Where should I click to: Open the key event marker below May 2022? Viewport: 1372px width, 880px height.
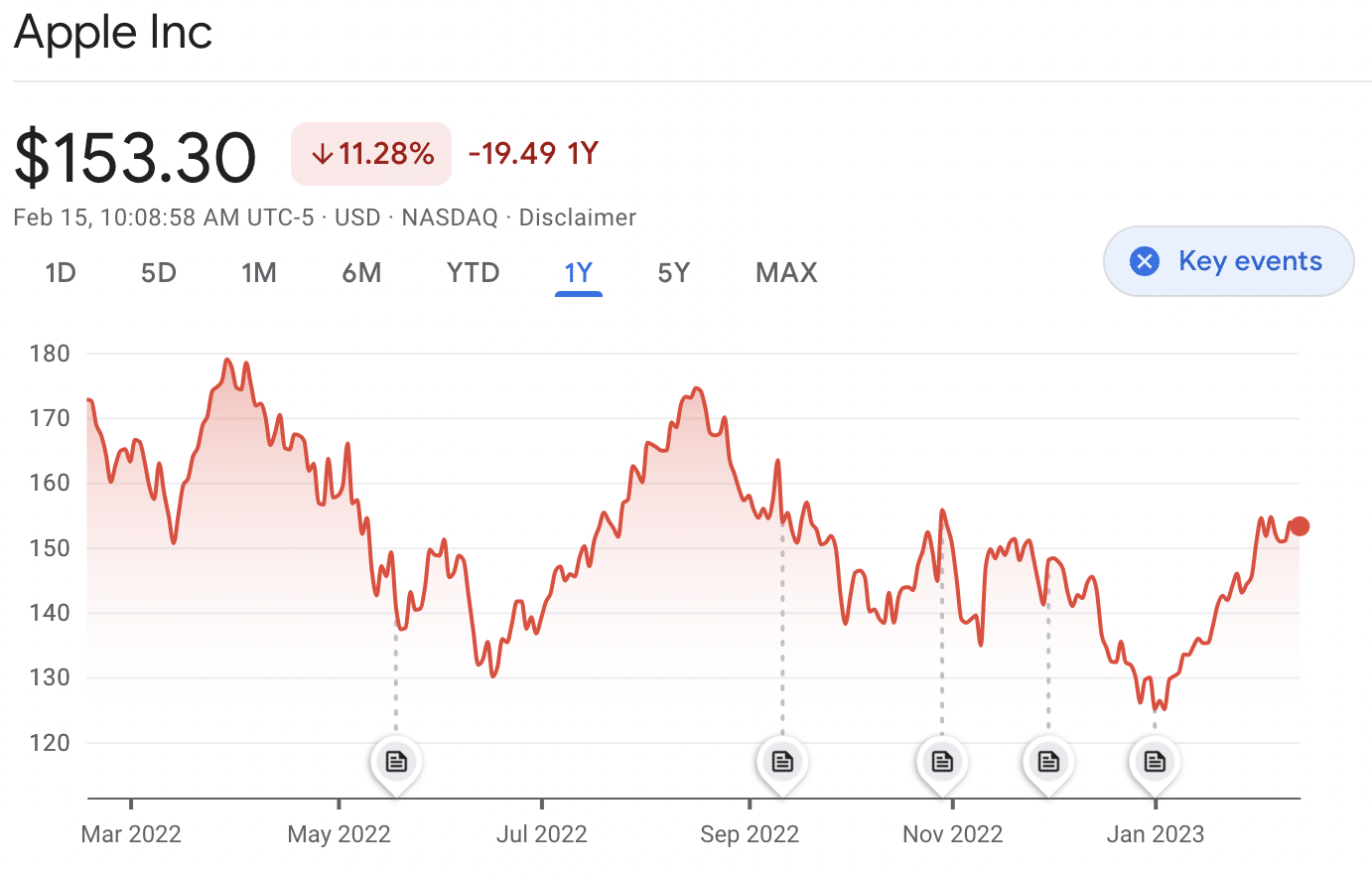[x=396, y=760]
